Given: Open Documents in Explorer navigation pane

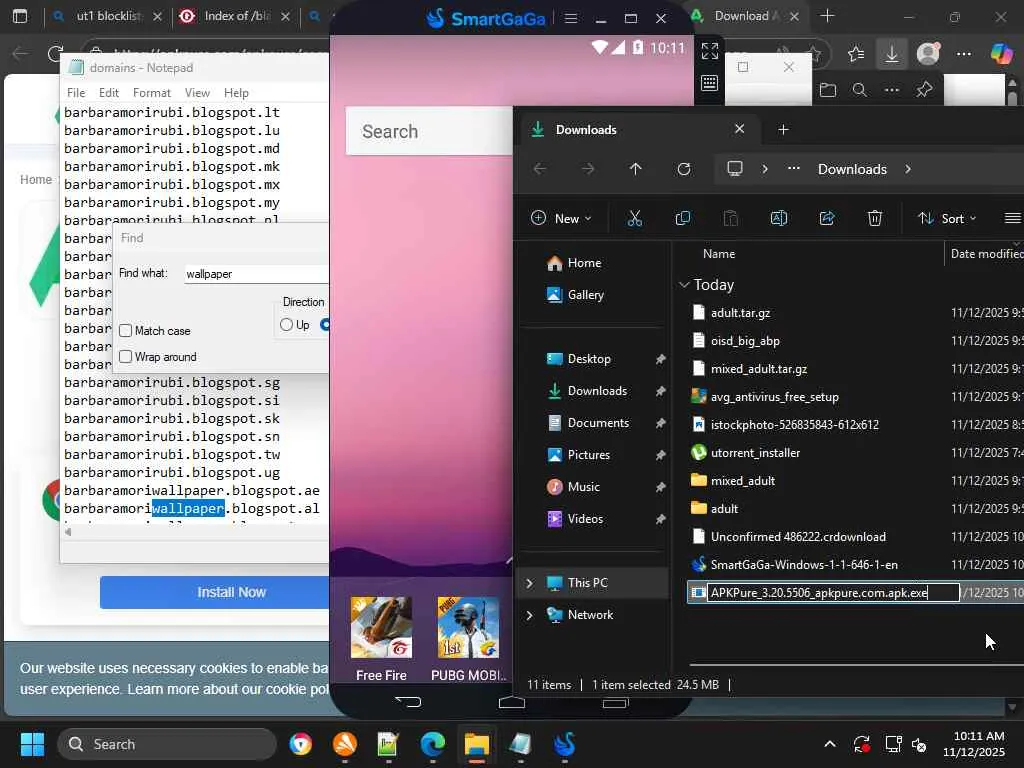Looking at the screenshot, I should [x=588, y=423].
